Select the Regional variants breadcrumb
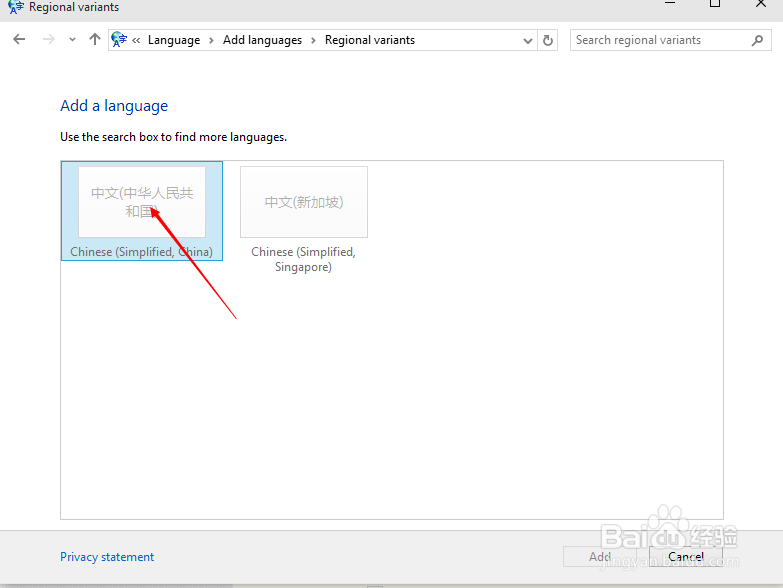The height and width of the screenshot is (588, 783). 370,40
